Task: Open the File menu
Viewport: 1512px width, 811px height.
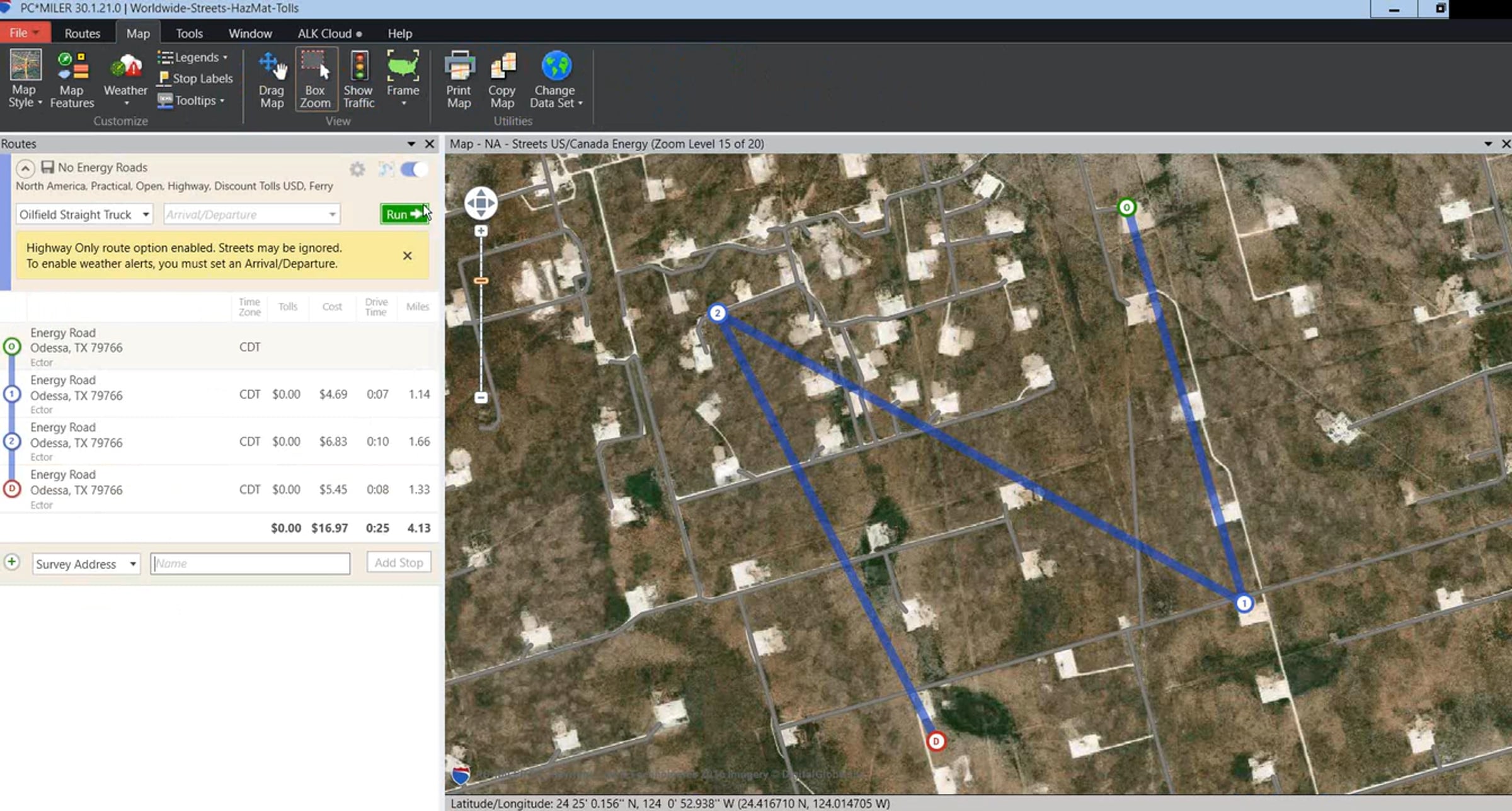Action: [x=24, y=33]
